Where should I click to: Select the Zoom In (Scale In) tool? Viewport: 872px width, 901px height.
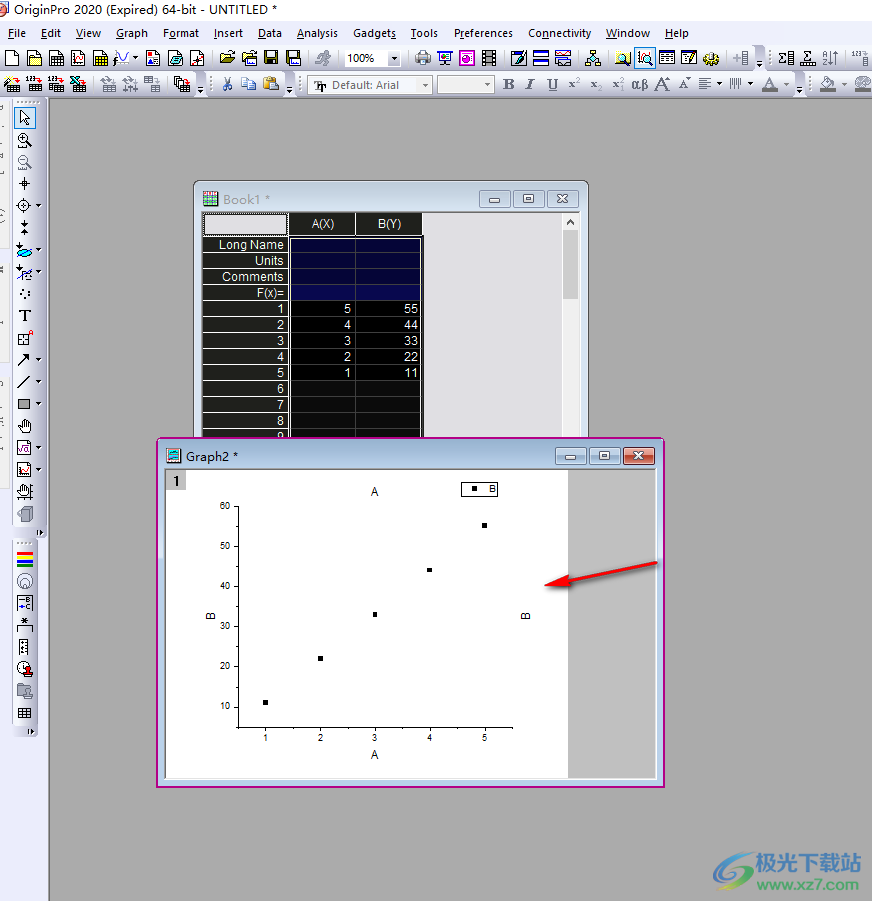[x=24, y=140]
